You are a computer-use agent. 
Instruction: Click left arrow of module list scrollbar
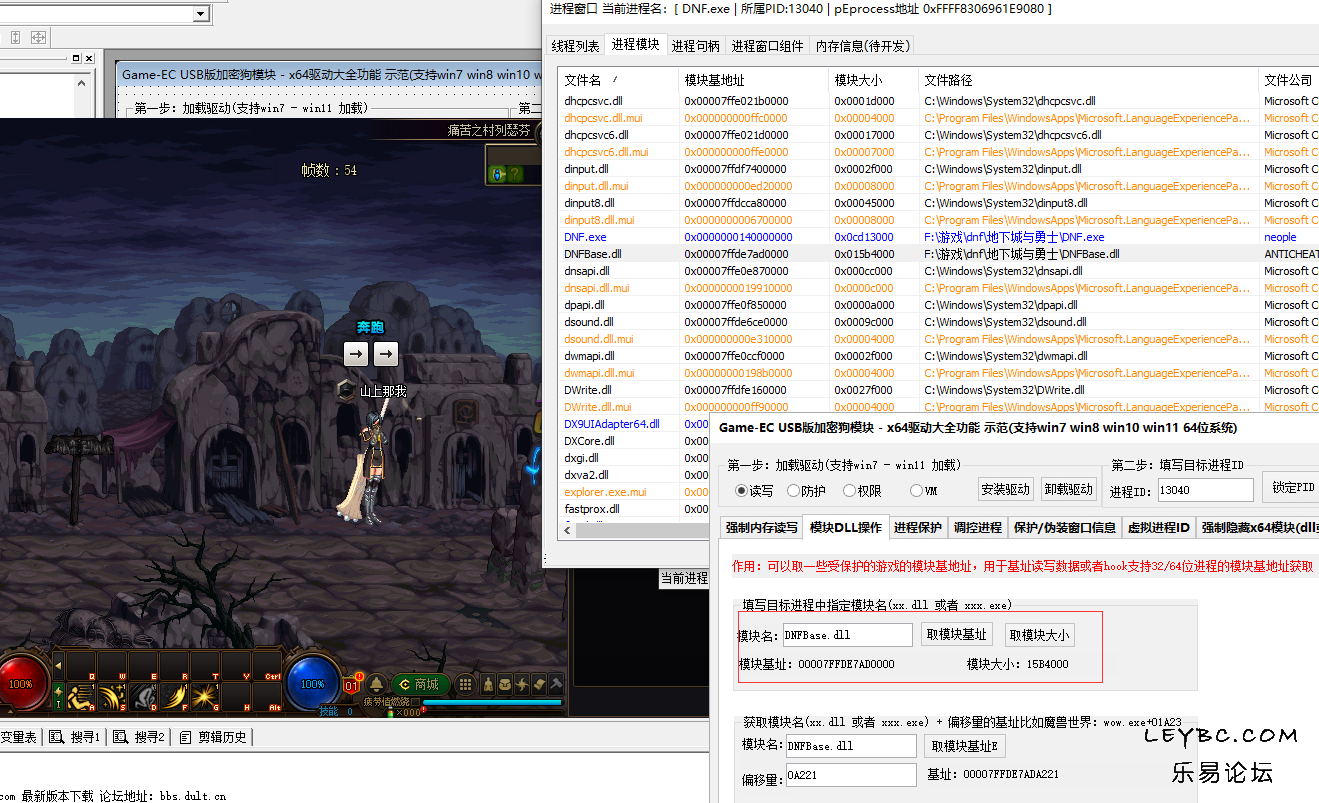(x=567, y=531)
